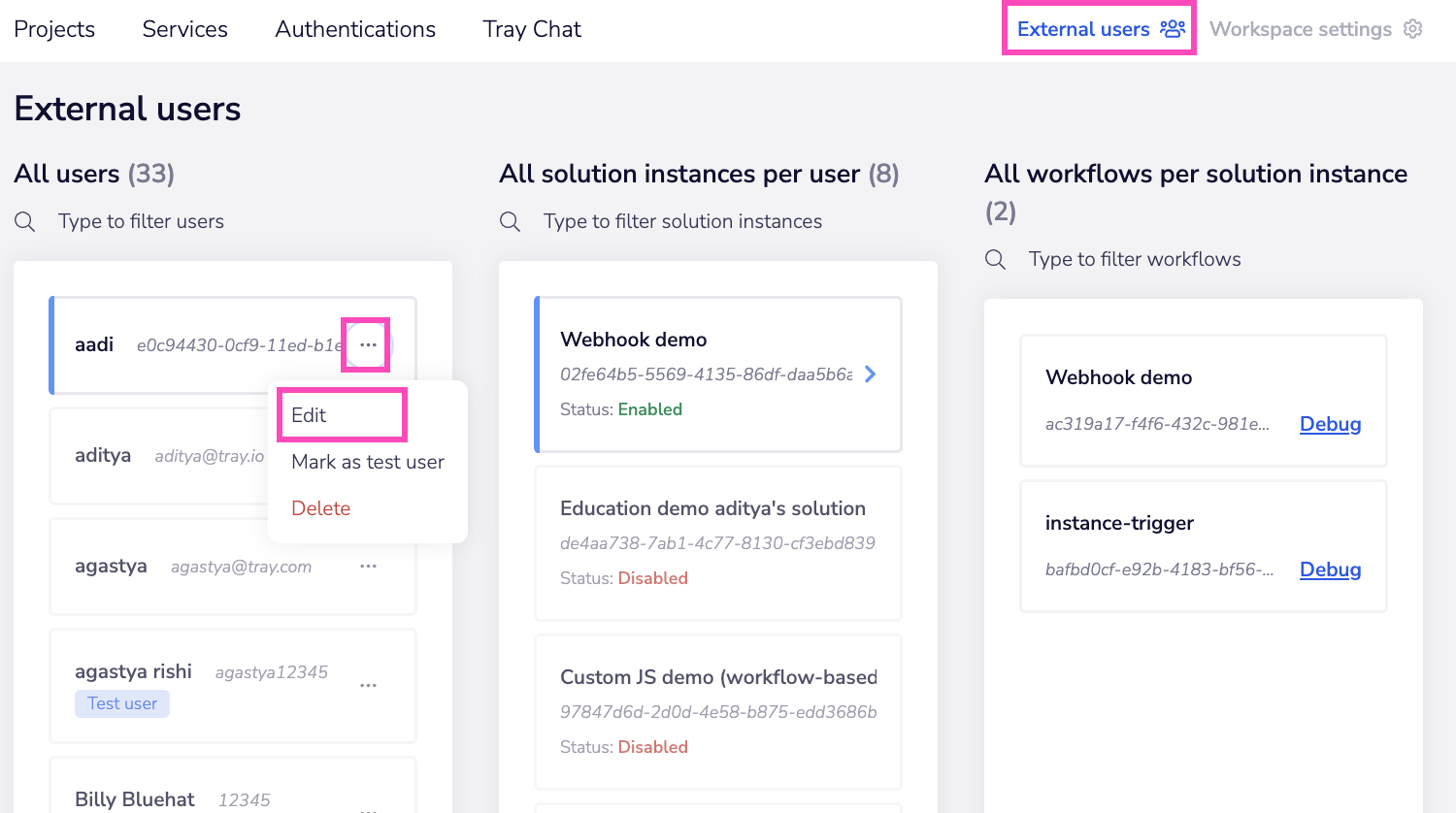Select Delete from the user menu
This screenshot has width=1456, height=813.
click(x=320, y=508)
